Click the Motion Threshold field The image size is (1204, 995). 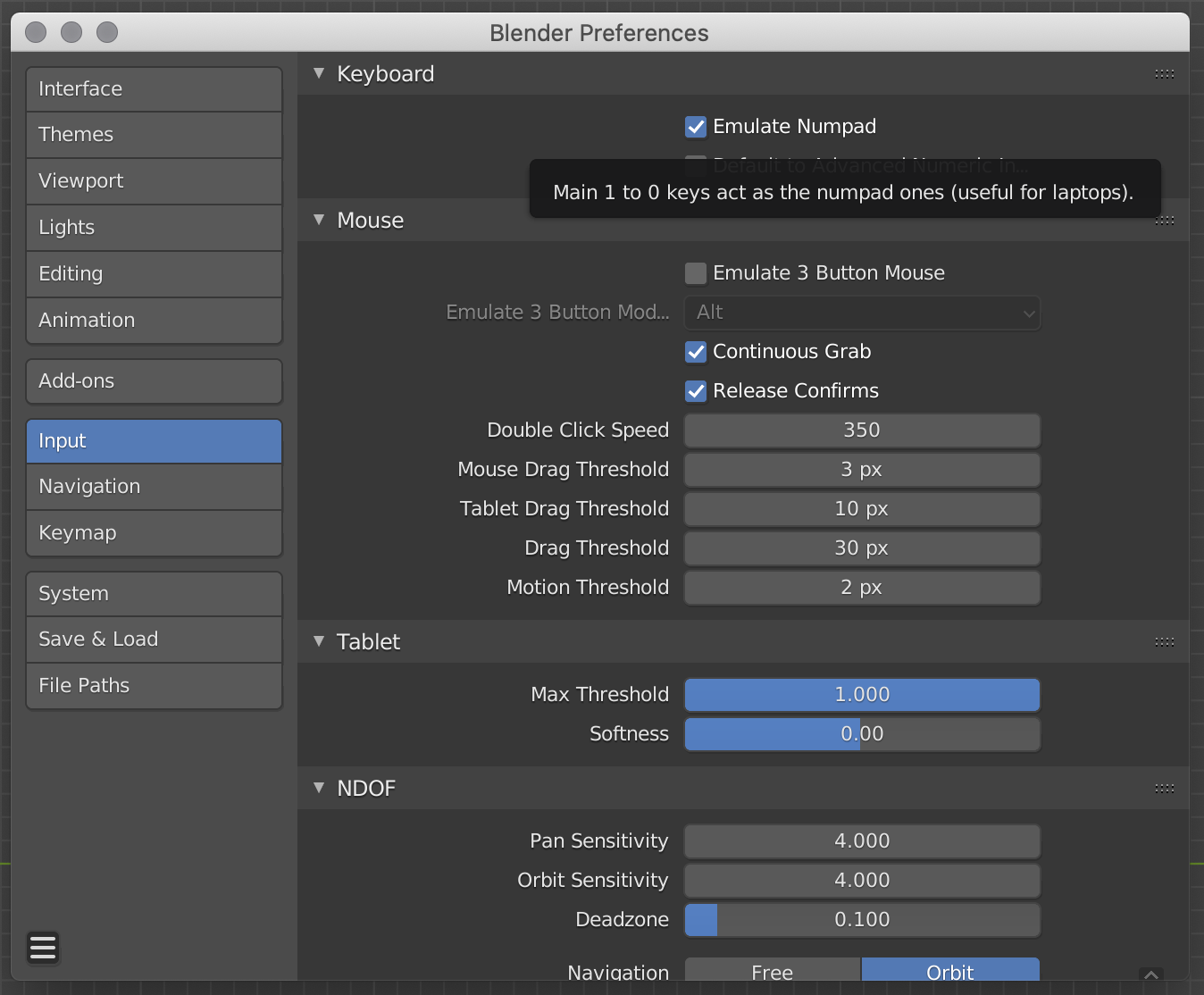click(862, 588)
